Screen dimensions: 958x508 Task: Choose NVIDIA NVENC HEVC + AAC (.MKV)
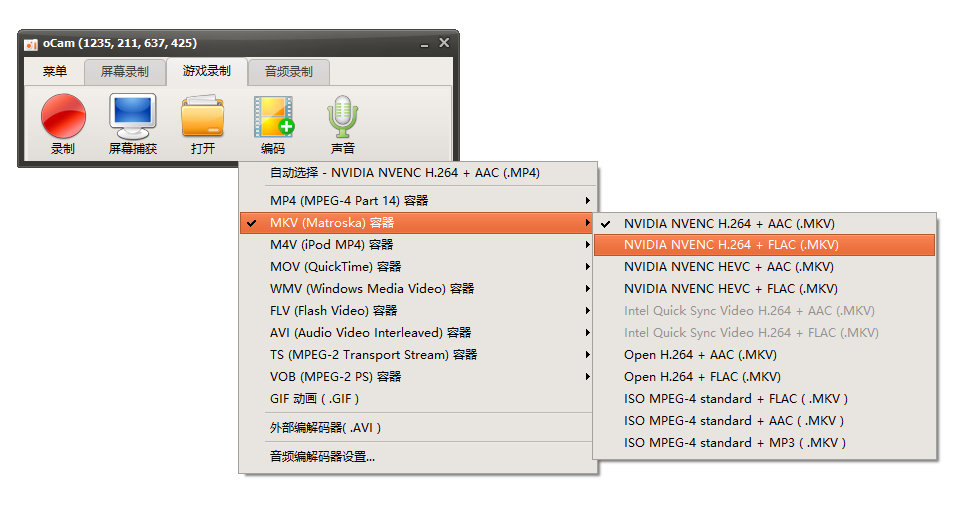tap(764, 267)
